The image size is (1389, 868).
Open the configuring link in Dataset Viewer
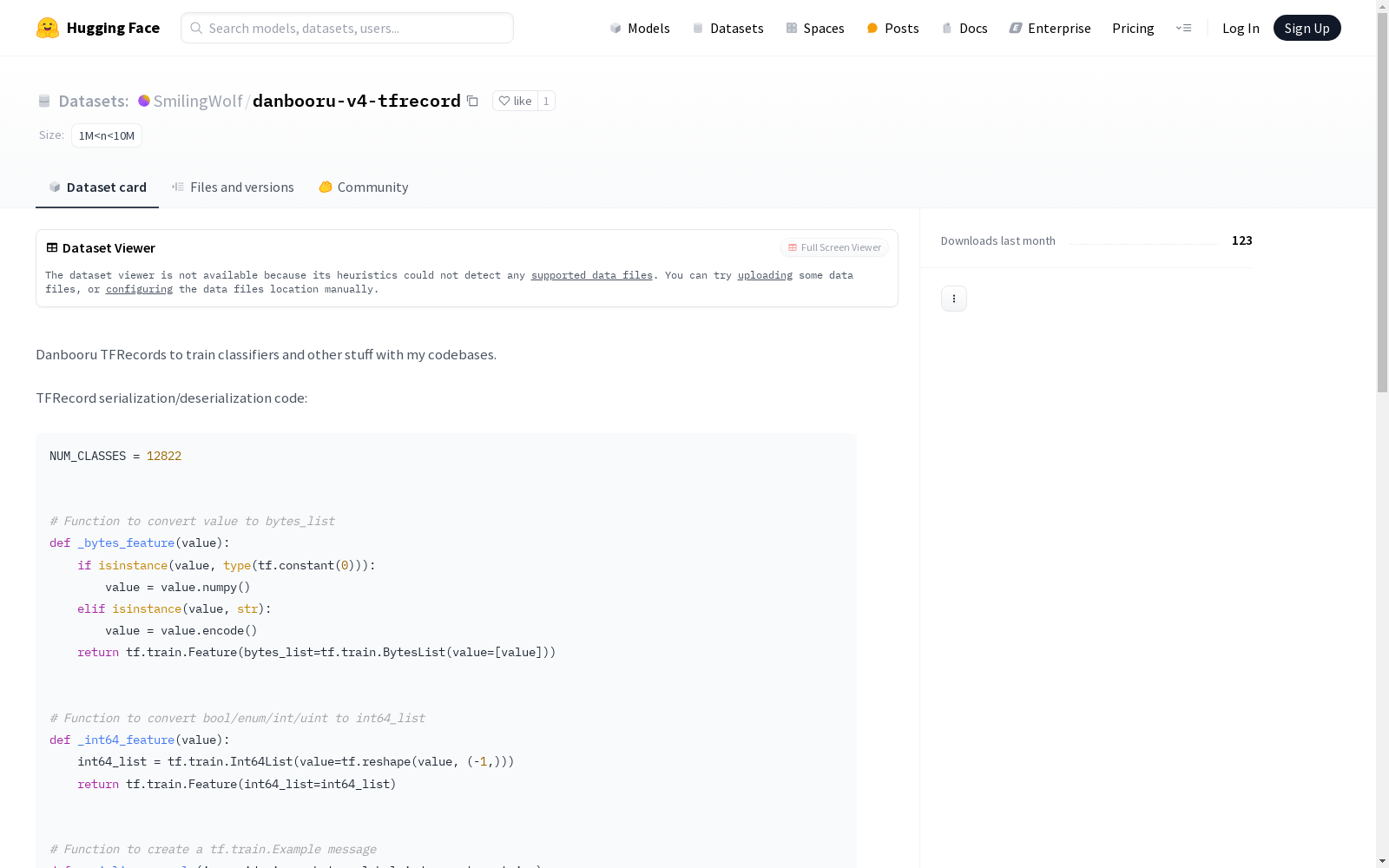coord(139,289)
